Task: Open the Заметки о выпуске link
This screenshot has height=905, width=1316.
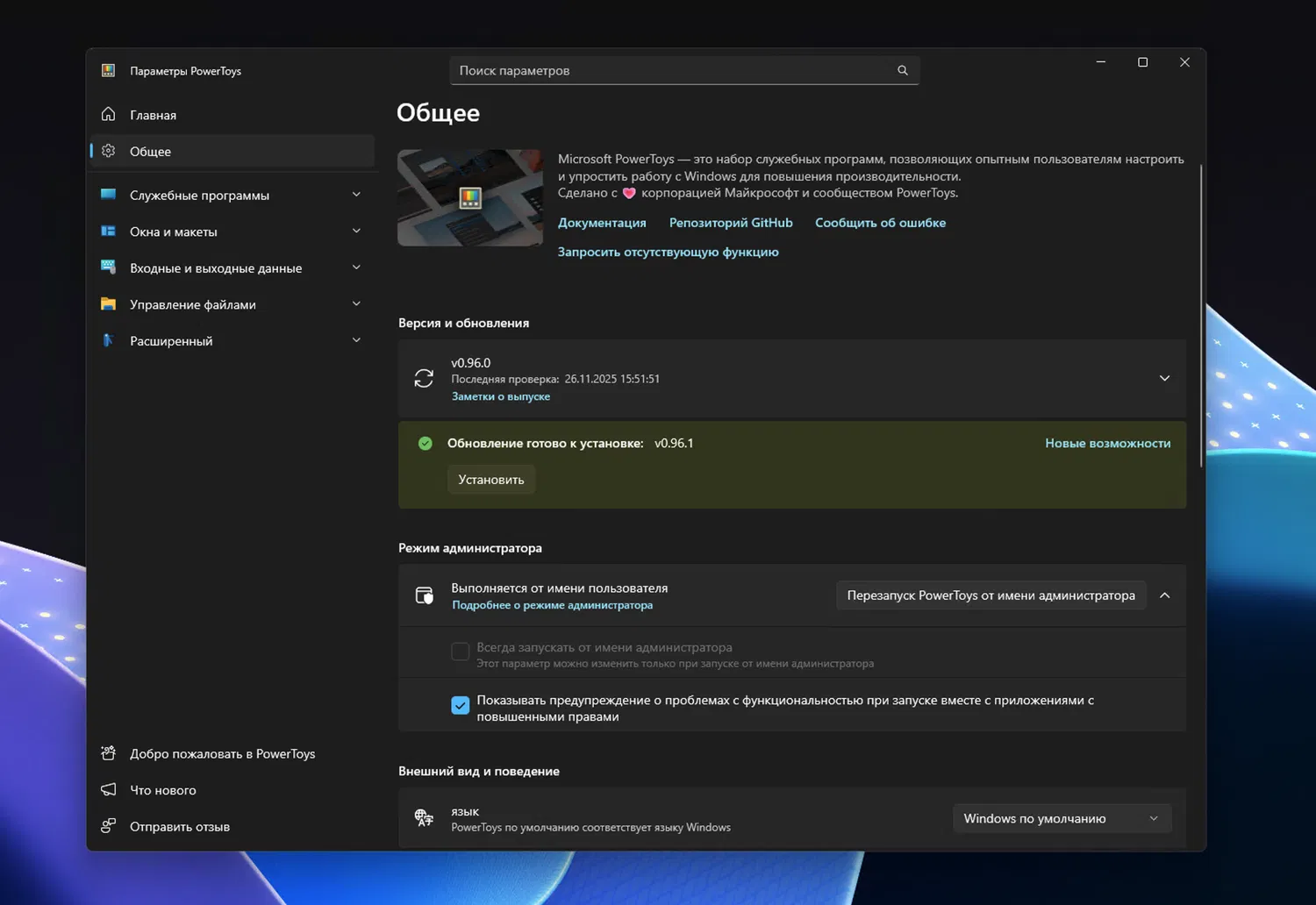Action: tap(501, 396)
